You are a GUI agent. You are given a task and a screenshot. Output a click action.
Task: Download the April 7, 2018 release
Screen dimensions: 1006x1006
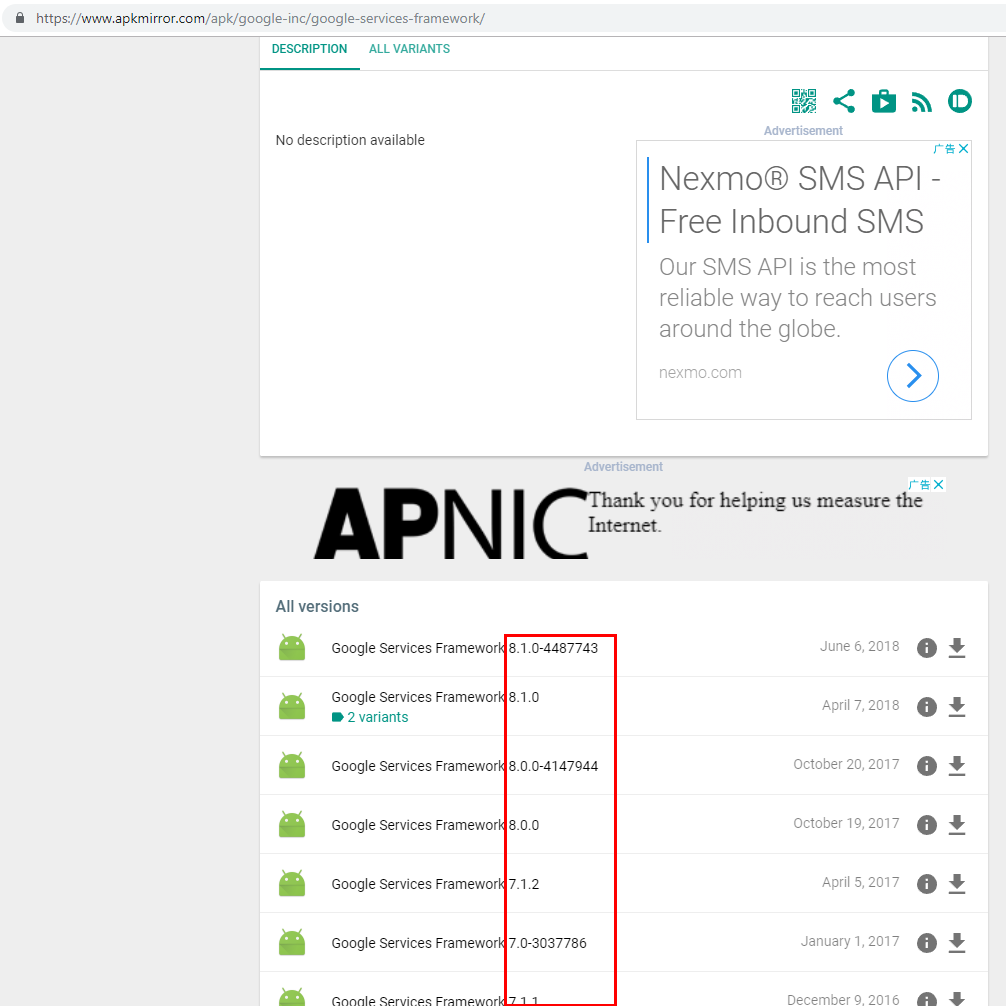click(957, 706)
